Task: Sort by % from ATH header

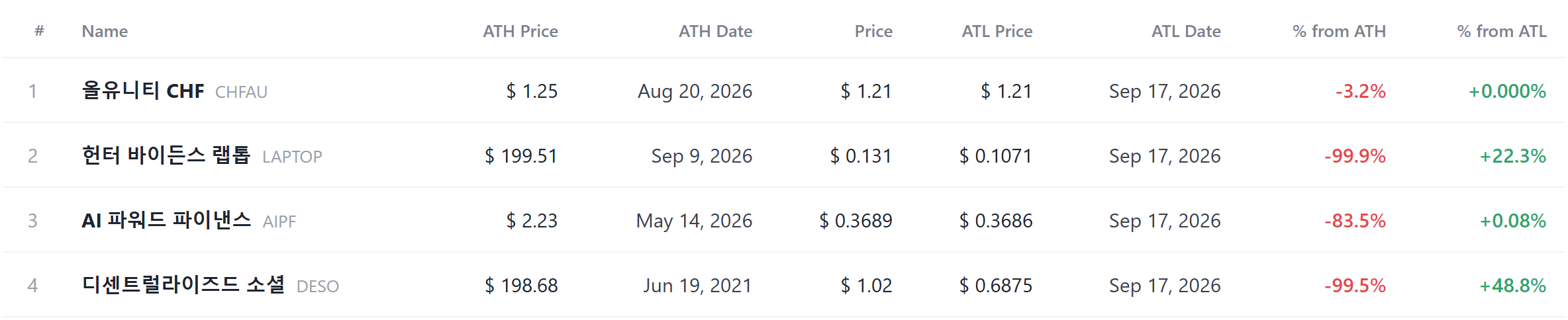Action: [1339, 31]
